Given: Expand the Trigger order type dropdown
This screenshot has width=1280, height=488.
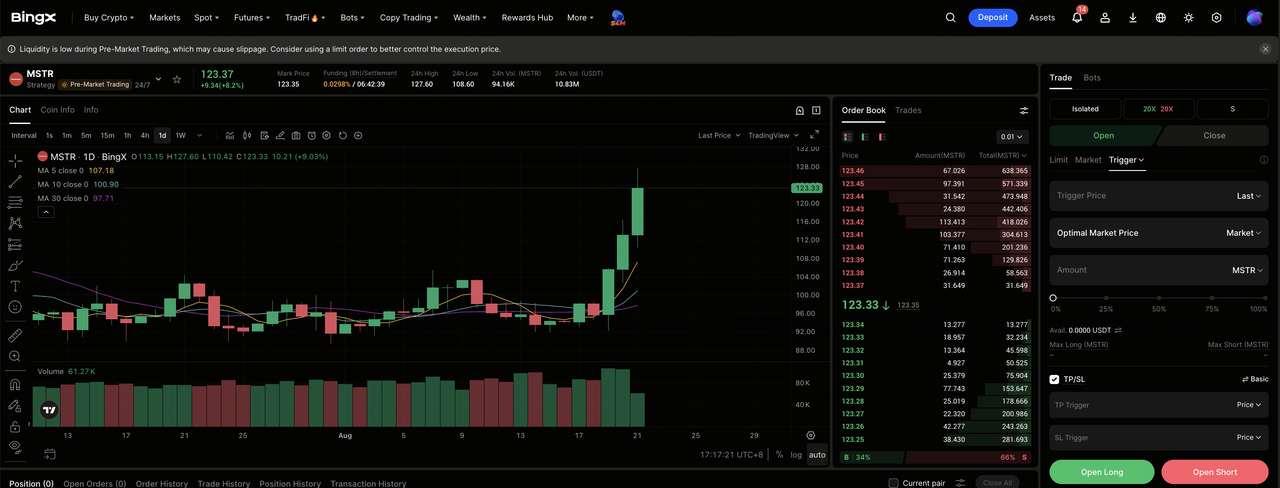Looking at the screenshot, I should tap(1127, 160).
